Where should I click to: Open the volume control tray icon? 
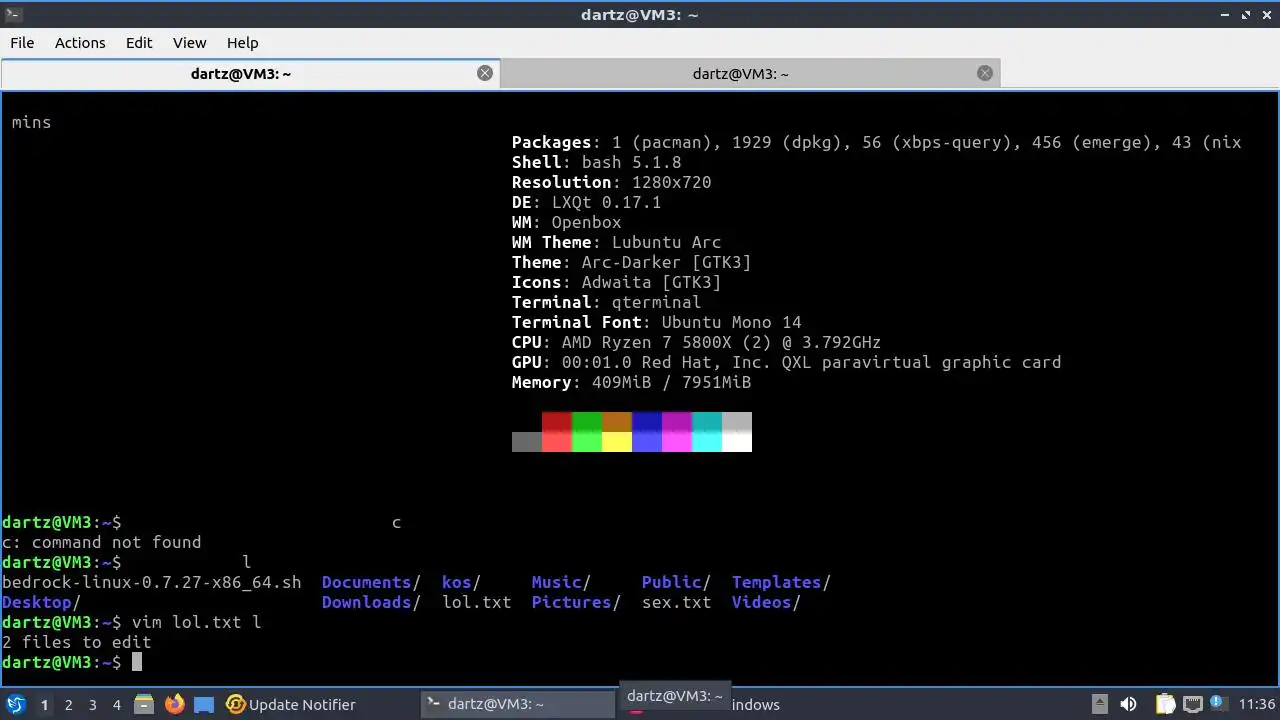[x=1128, y=704]
